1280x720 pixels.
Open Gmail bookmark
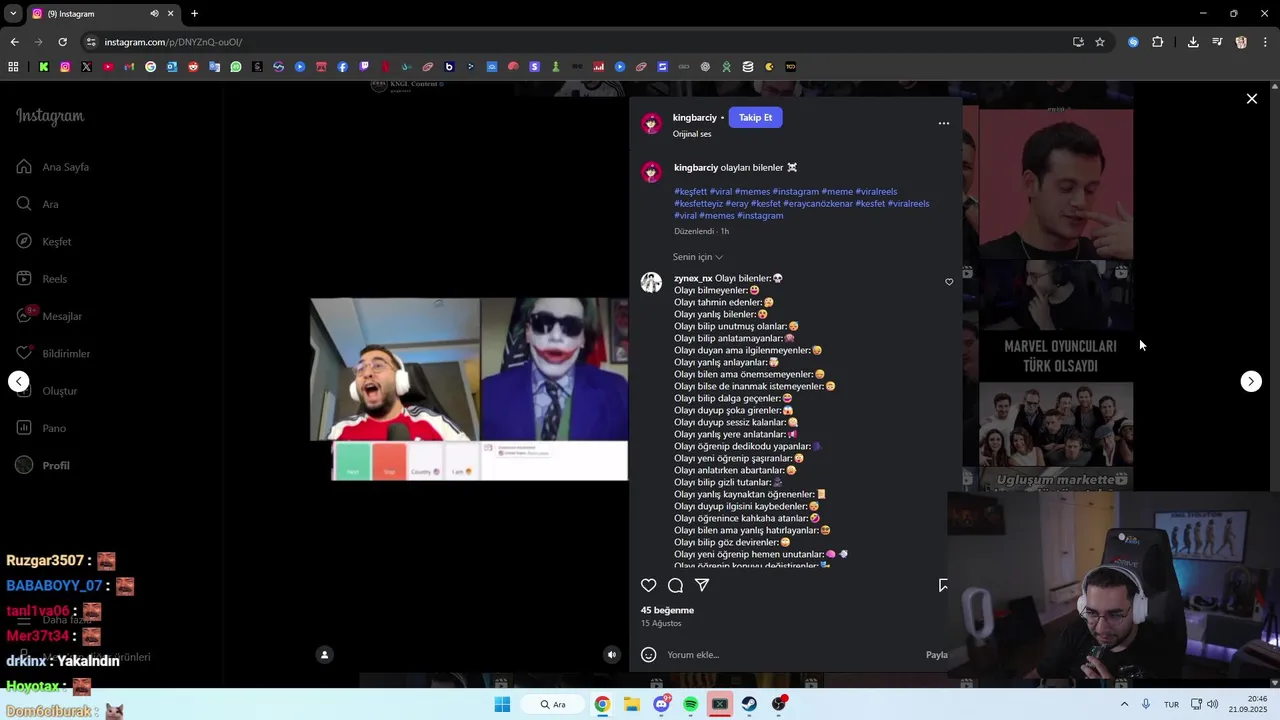[129, 67]
